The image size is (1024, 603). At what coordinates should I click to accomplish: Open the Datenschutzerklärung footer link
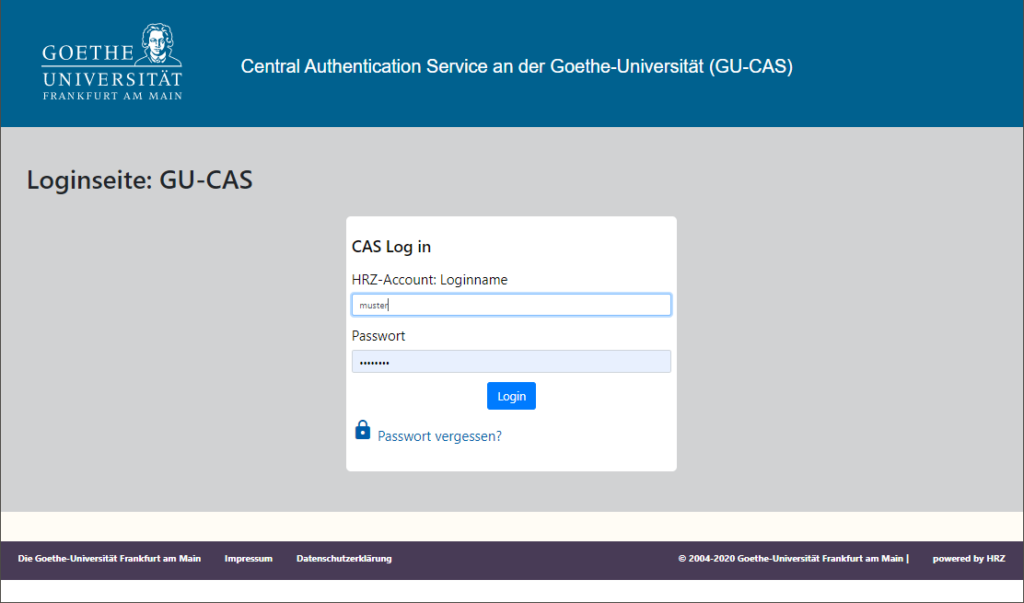(344, 559)
